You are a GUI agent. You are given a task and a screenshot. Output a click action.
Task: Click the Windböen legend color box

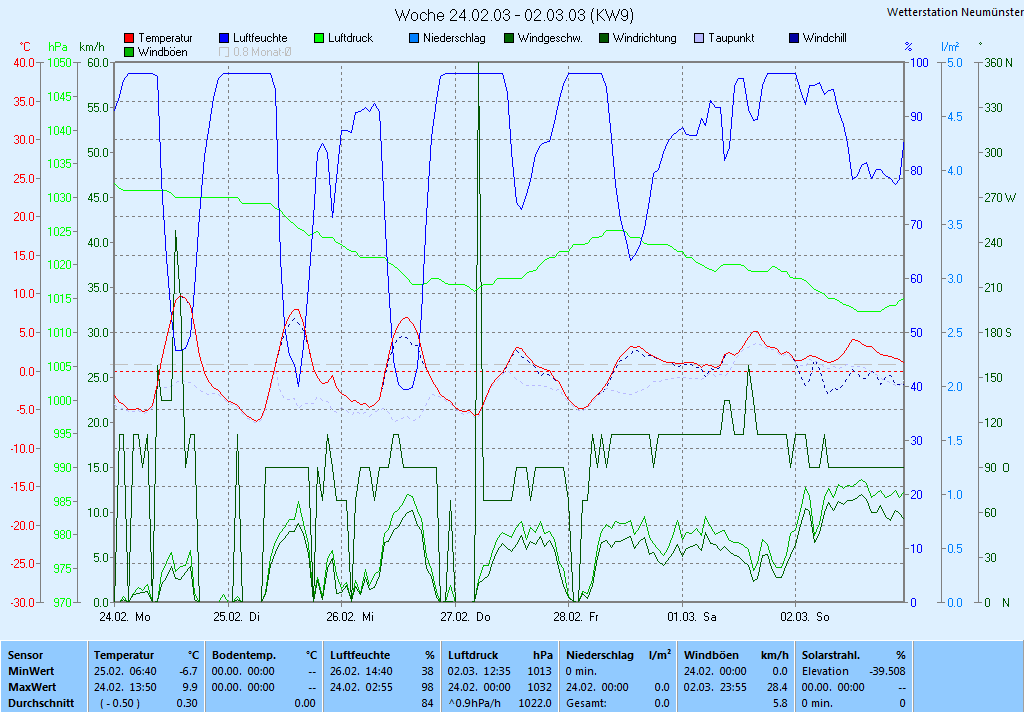(x=129, y=52)
